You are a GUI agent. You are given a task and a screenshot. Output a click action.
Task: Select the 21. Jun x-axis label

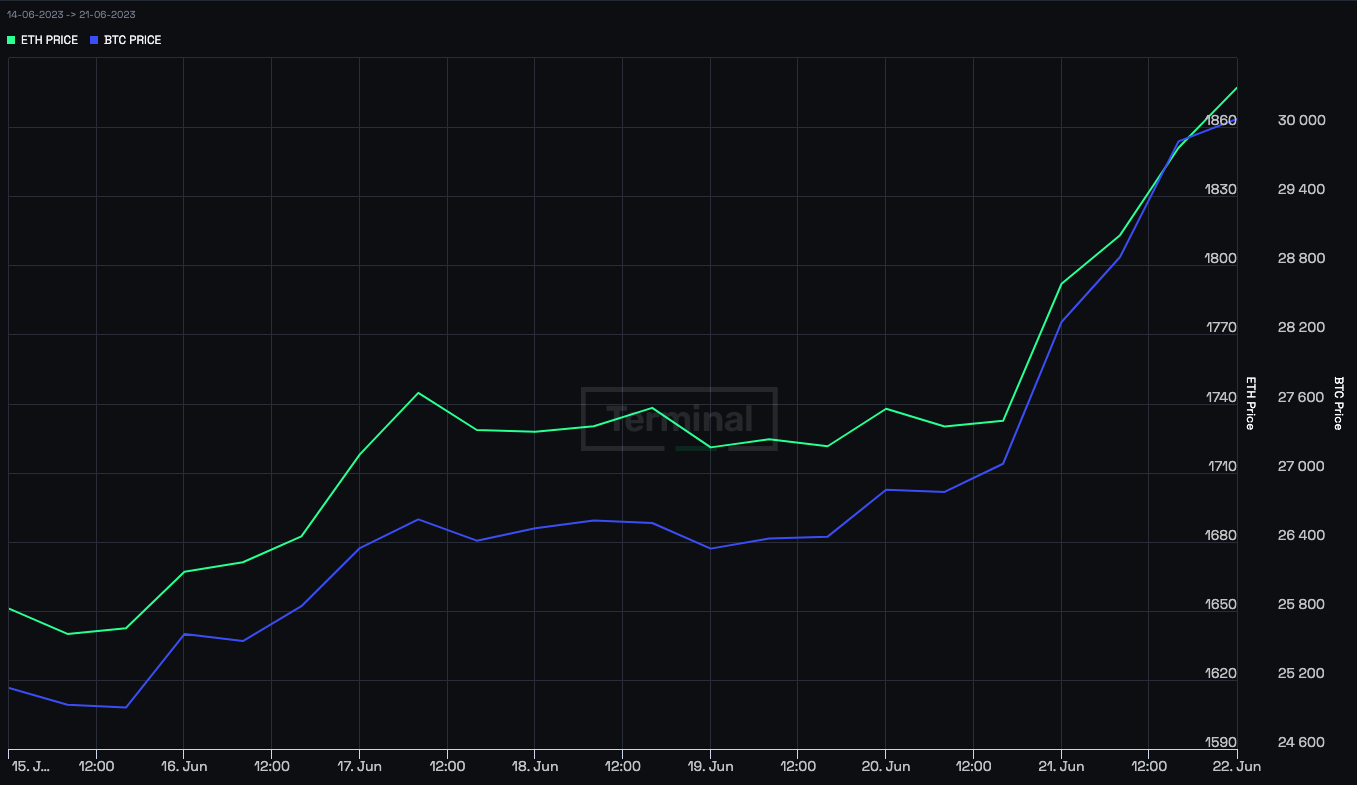[1061, 766]
